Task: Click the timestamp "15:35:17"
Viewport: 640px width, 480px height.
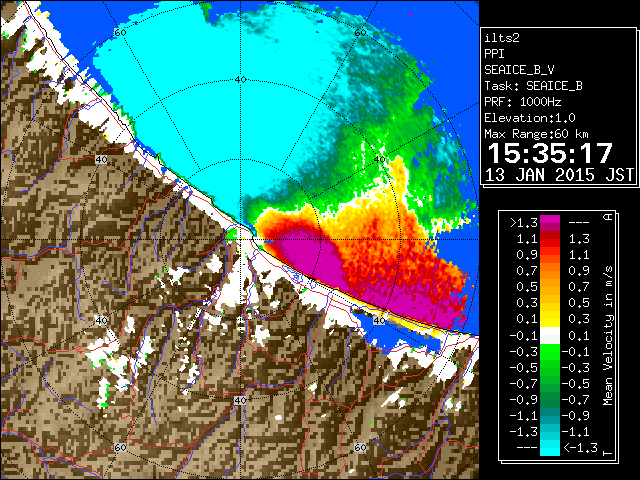Action: [x=550, y=153]
